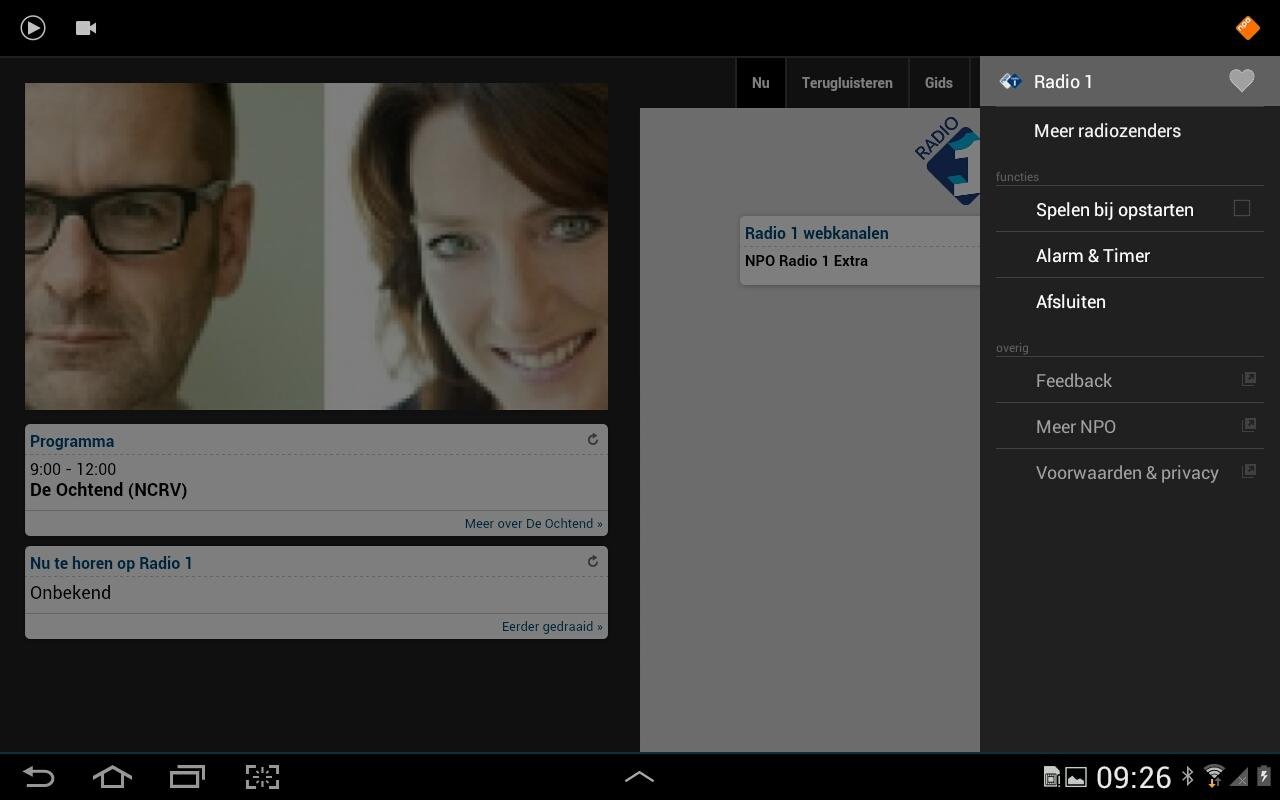
Task: Enable Spelen bij opstarten checkbox
Action: (x=1242, y=208)
